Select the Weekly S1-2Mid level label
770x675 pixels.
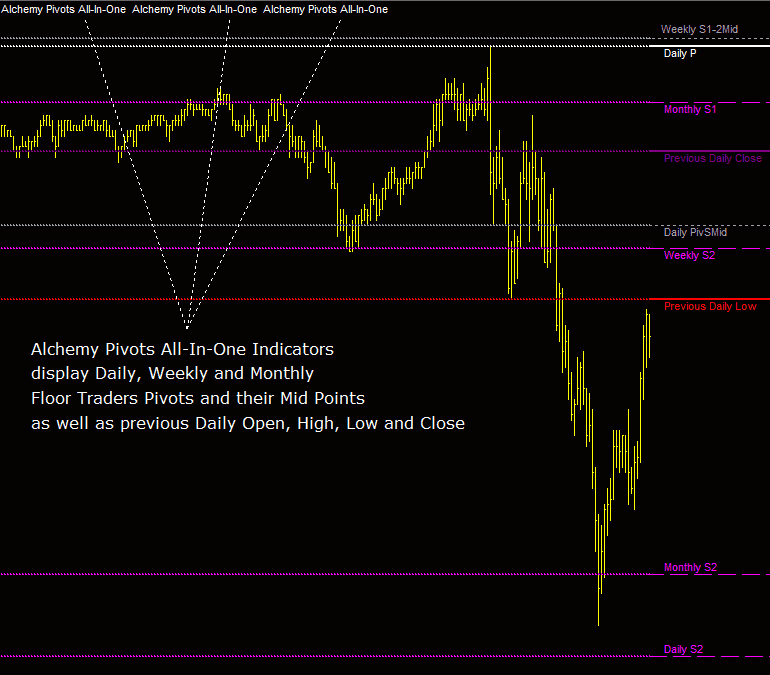699,29
